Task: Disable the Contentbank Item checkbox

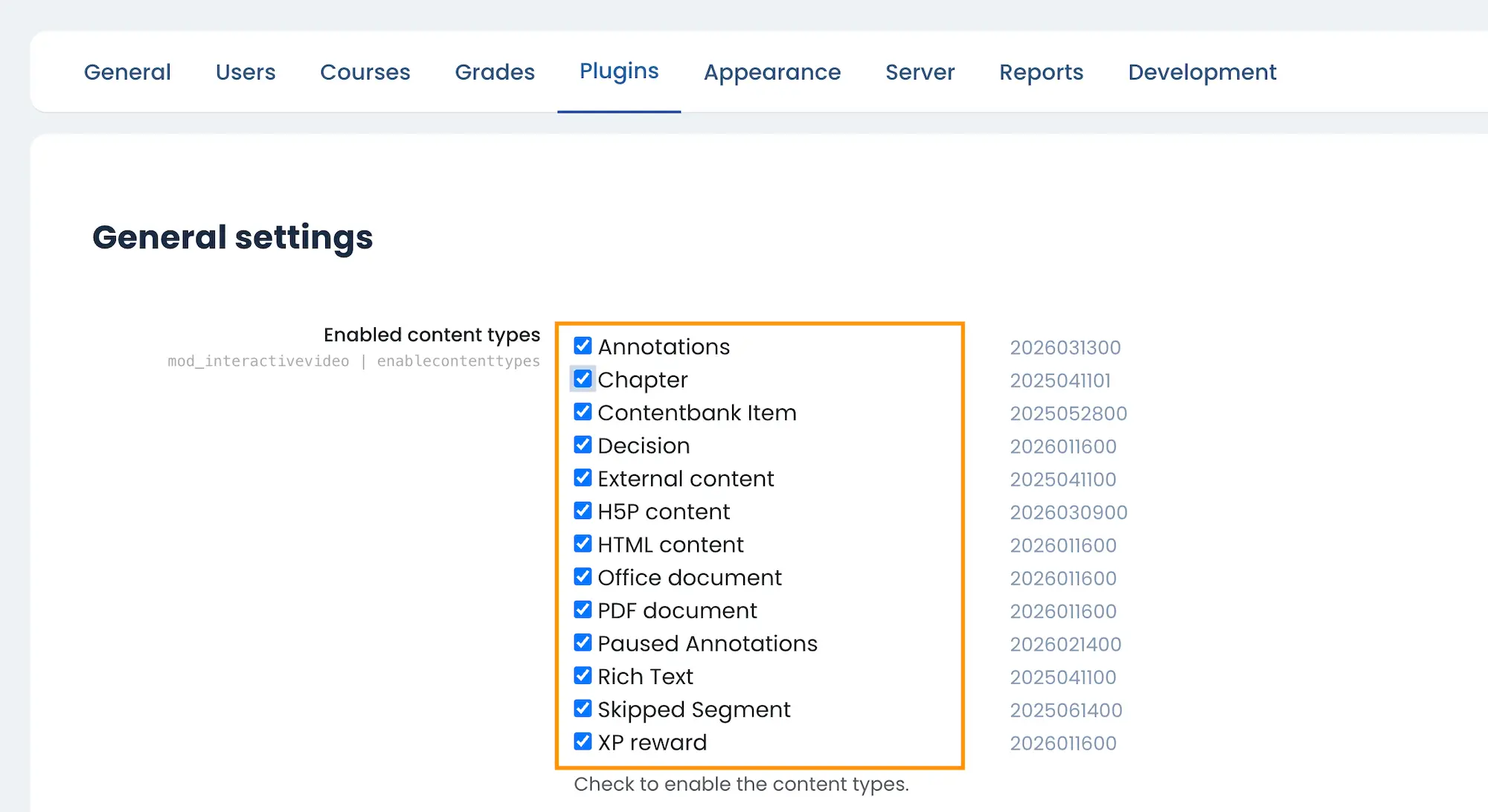Action: [583, 411]
